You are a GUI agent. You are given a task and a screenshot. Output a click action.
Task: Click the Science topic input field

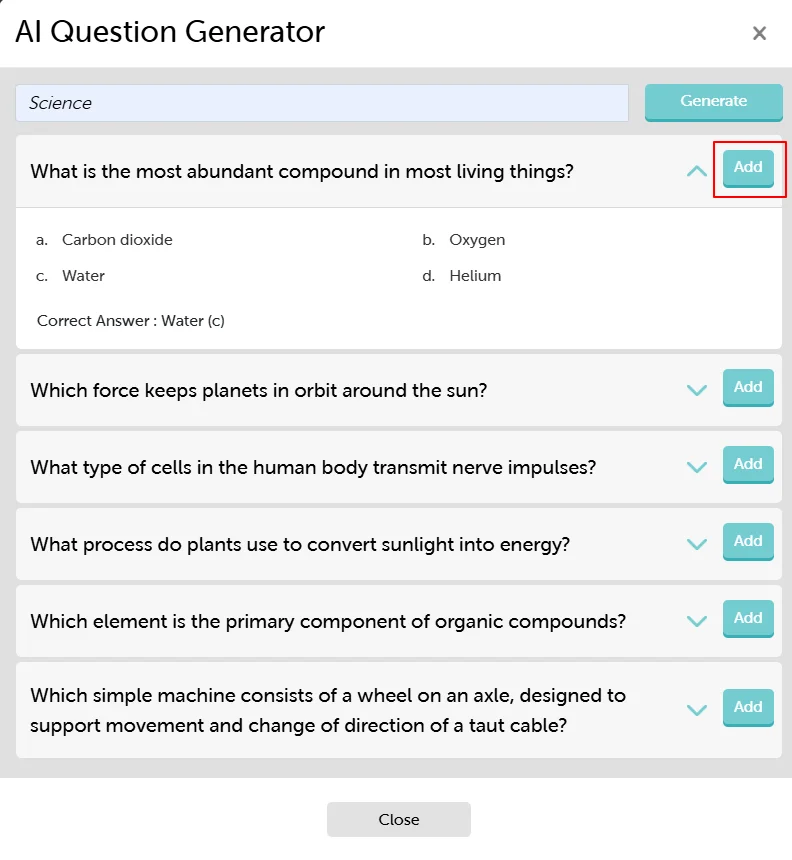[320, 102]
